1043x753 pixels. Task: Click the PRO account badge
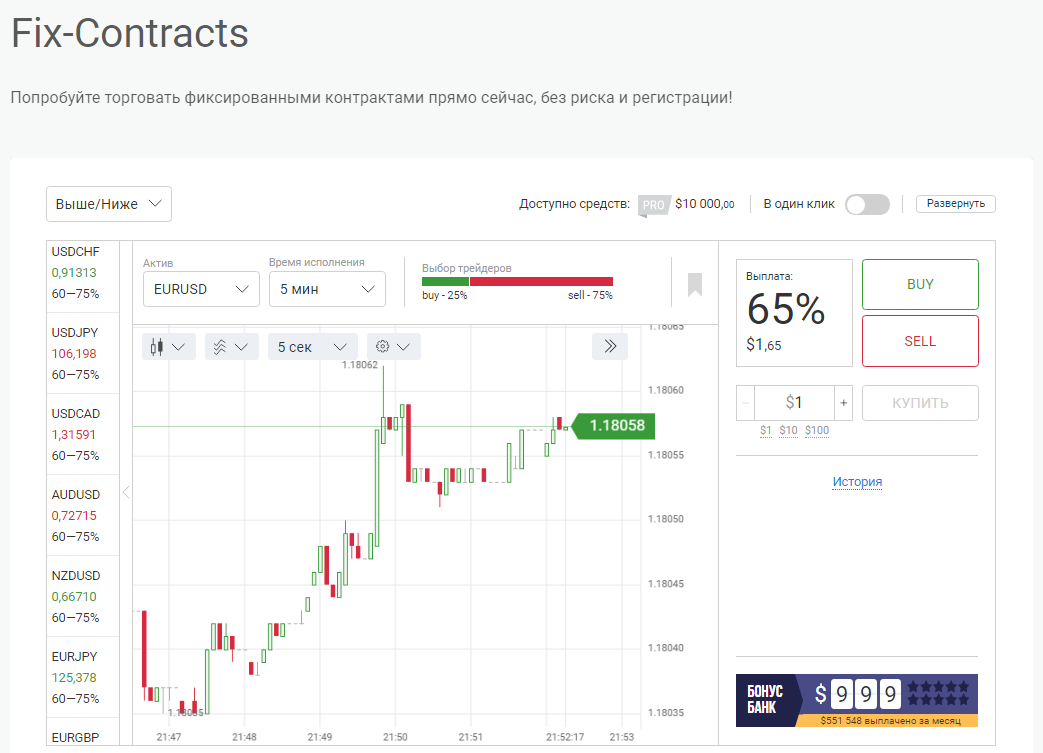pos(653,205)
